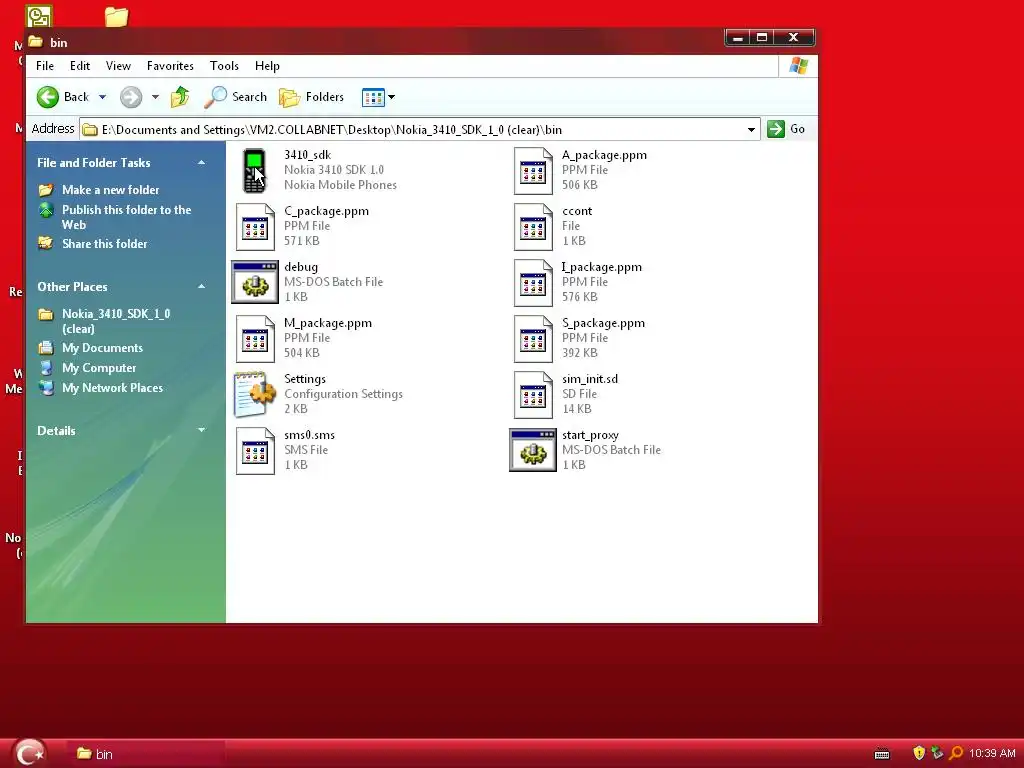This screenshot has width=1024, height=768.
Task: Open the Favorites menu
Action: pos(170,66)
